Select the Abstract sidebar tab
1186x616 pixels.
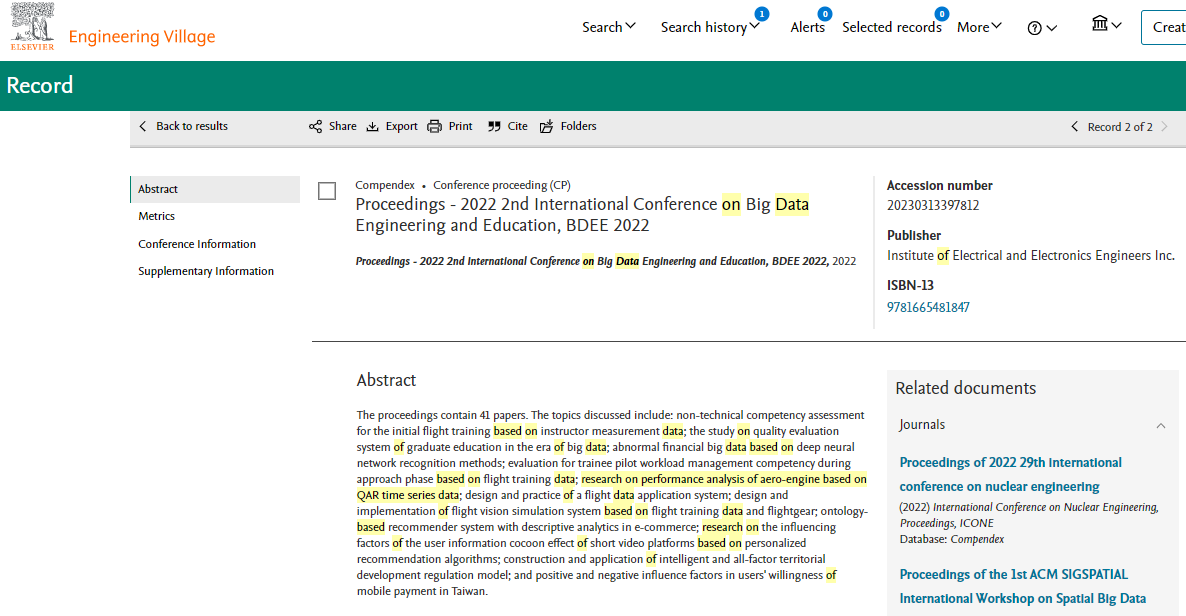[216, 189]
